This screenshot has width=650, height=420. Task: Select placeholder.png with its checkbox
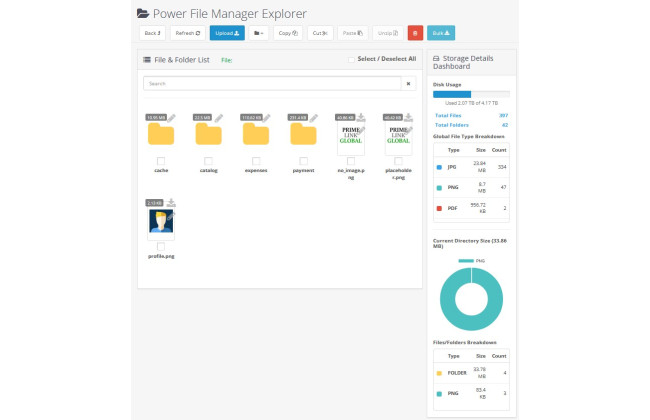coord(398,161)
